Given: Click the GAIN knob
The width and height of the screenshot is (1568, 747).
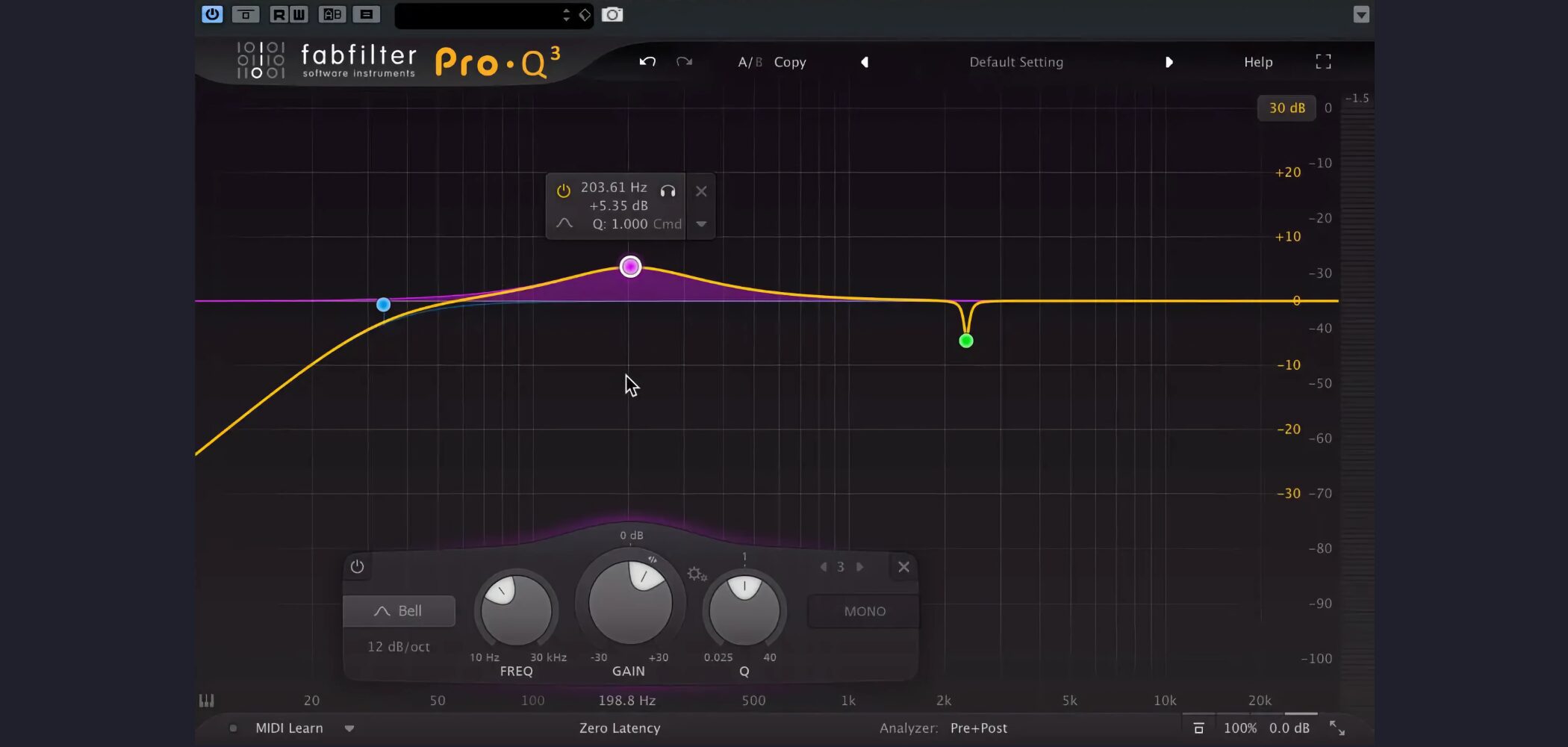Looking at the screenshot, I should tap(630, 602).
